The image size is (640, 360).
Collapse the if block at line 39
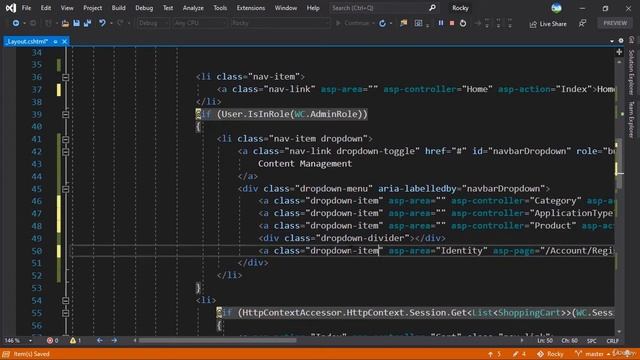[x=65, y=115]
